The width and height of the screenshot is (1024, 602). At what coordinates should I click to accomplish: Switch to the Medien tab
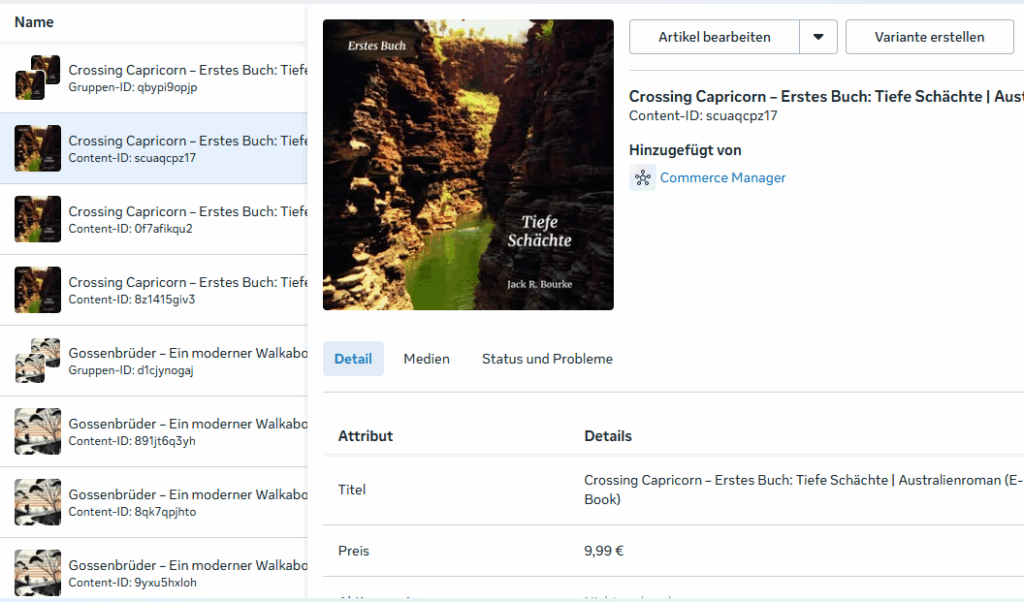426,358
